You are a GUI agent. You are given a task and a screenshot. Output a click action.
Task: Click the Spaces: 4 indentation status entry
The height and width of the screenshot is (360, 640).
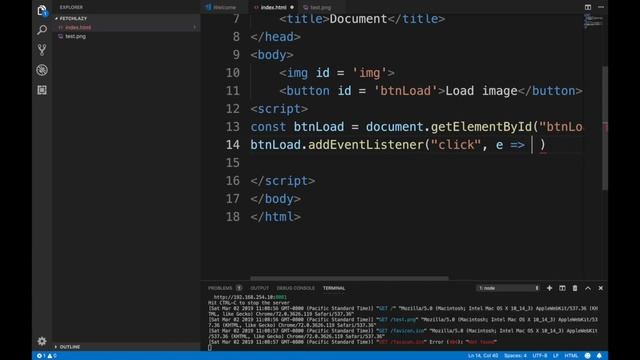coord(515,356)
